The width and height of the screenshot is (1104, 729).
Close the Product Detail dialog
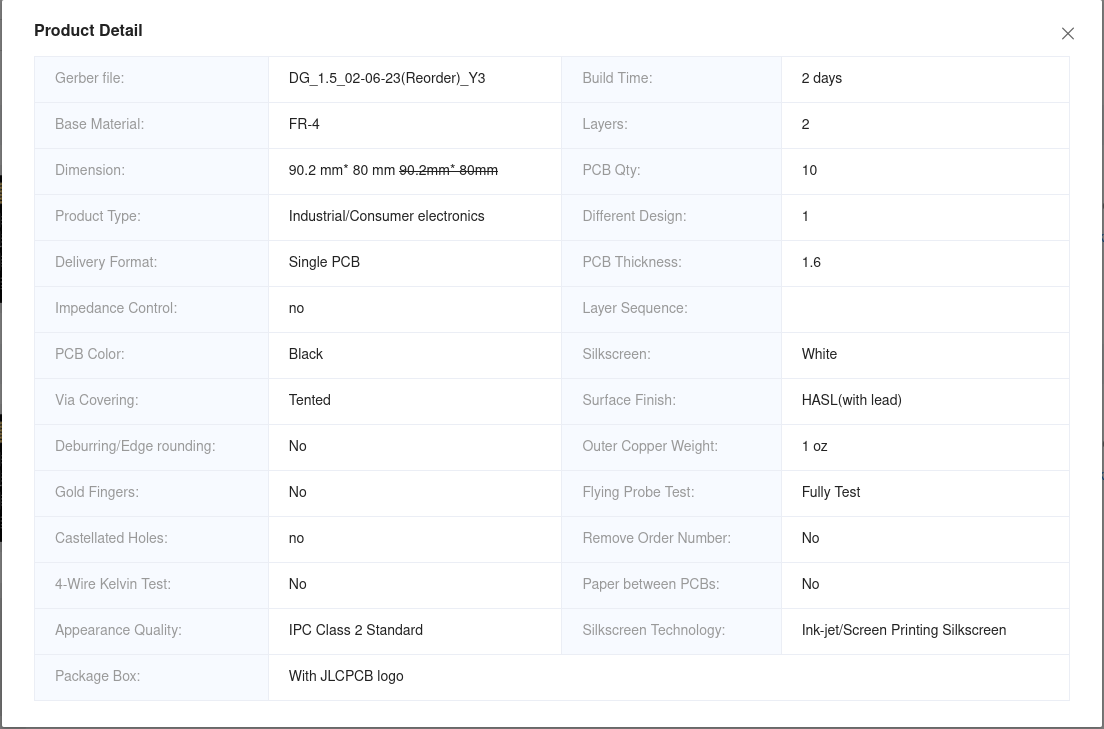pyautogui.click(x=1068, y=34)
